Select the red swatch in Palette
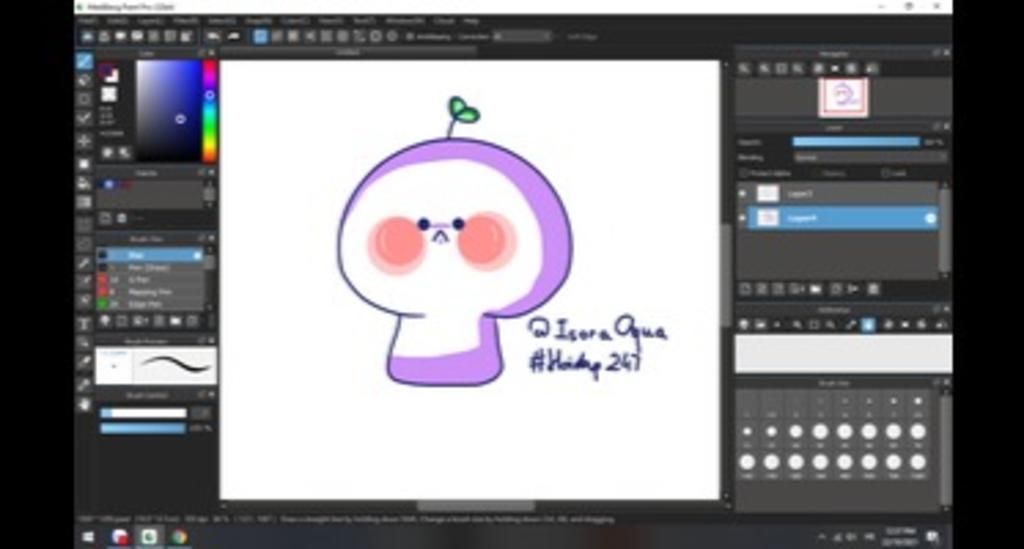 [125, 185]
